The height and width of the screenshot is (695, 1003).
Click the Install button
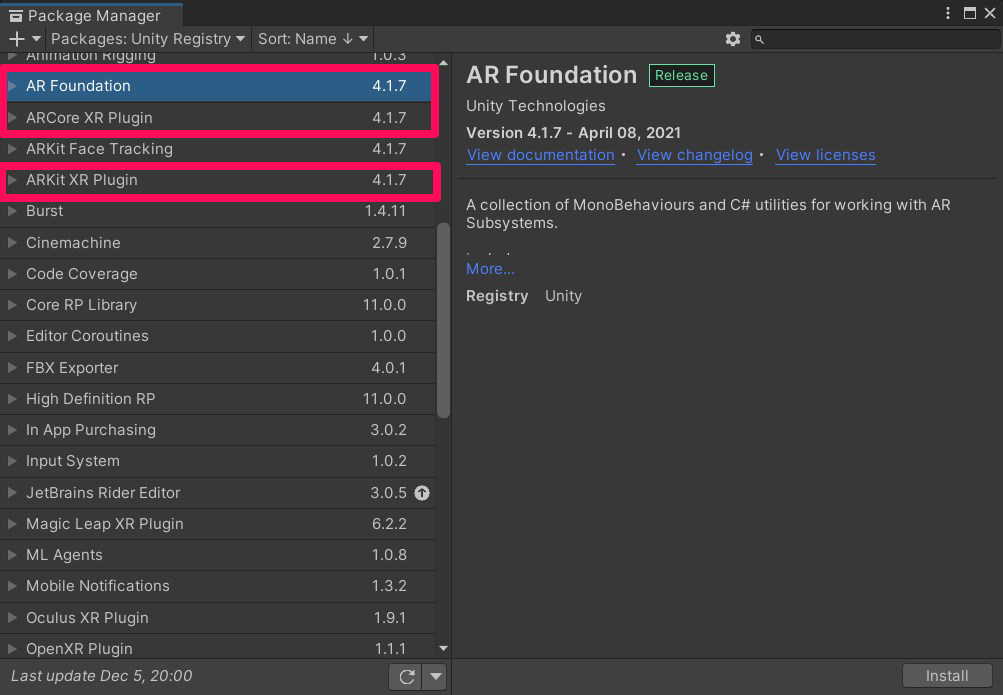tap(946, 676)
